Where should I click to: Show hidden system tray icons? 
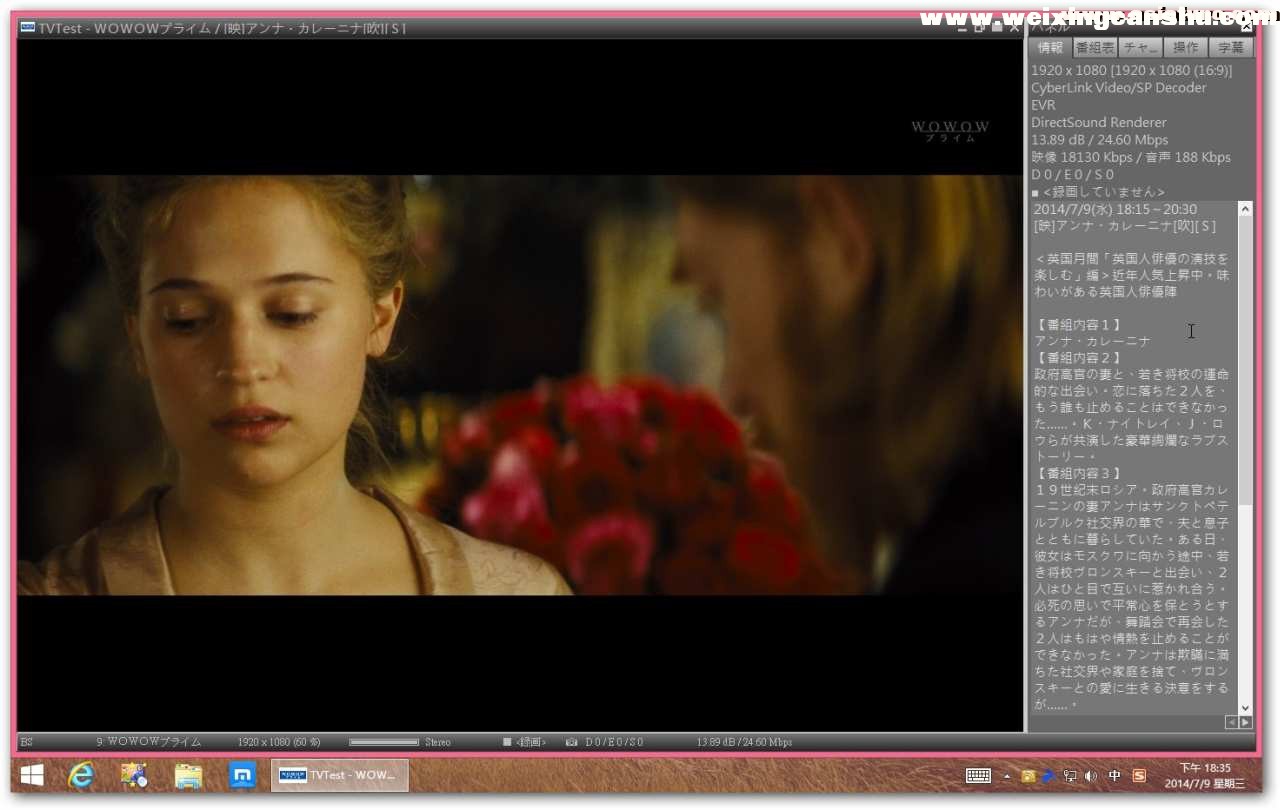tap(1007, 776)
